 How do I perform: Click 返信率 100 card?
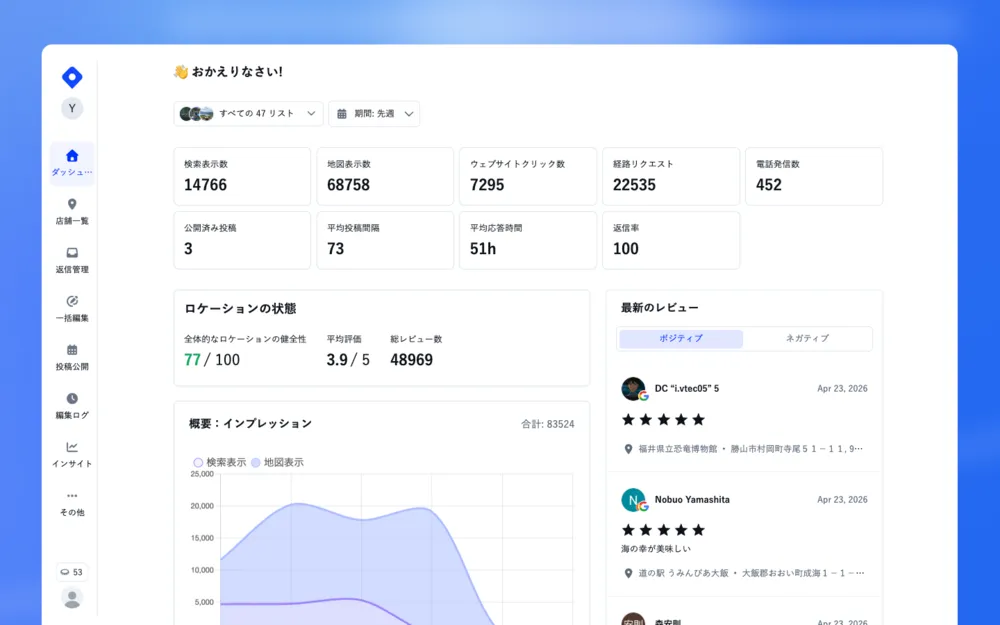(671, 240)
